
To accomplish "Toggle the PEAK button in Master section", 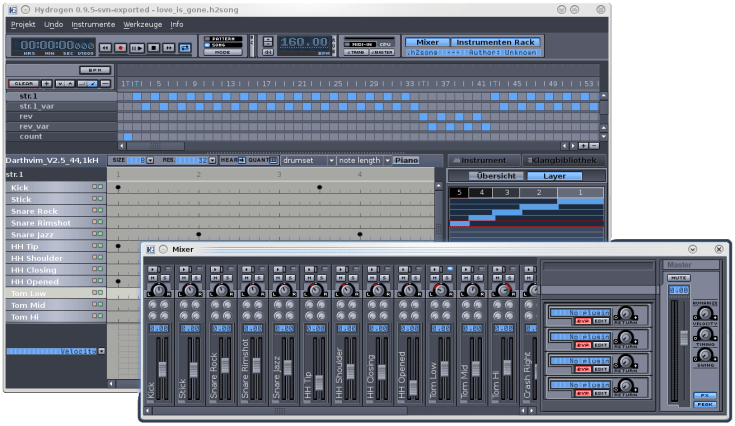I will (705, 404).
